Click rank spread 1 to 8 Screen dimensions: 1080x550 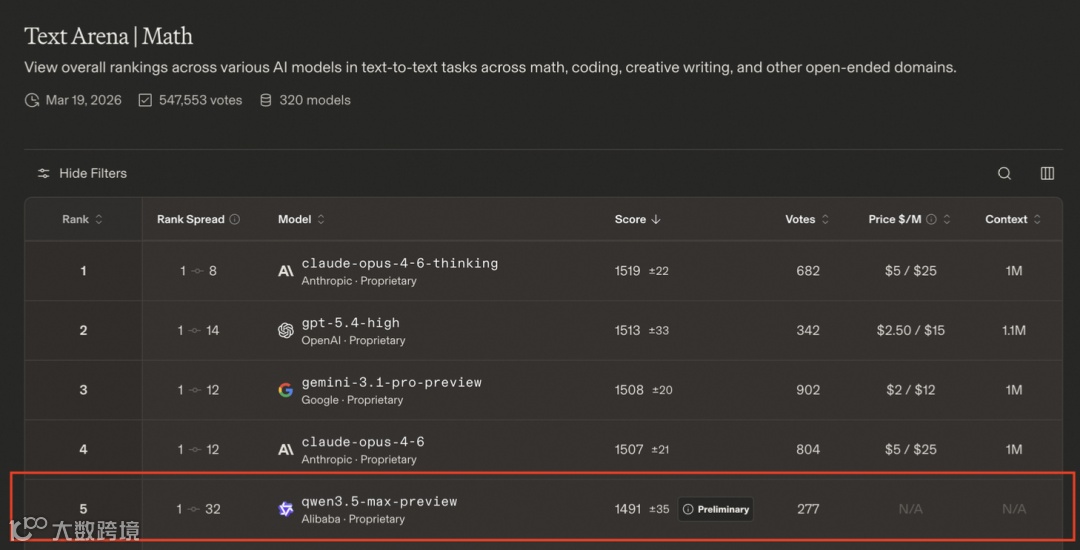198,271
